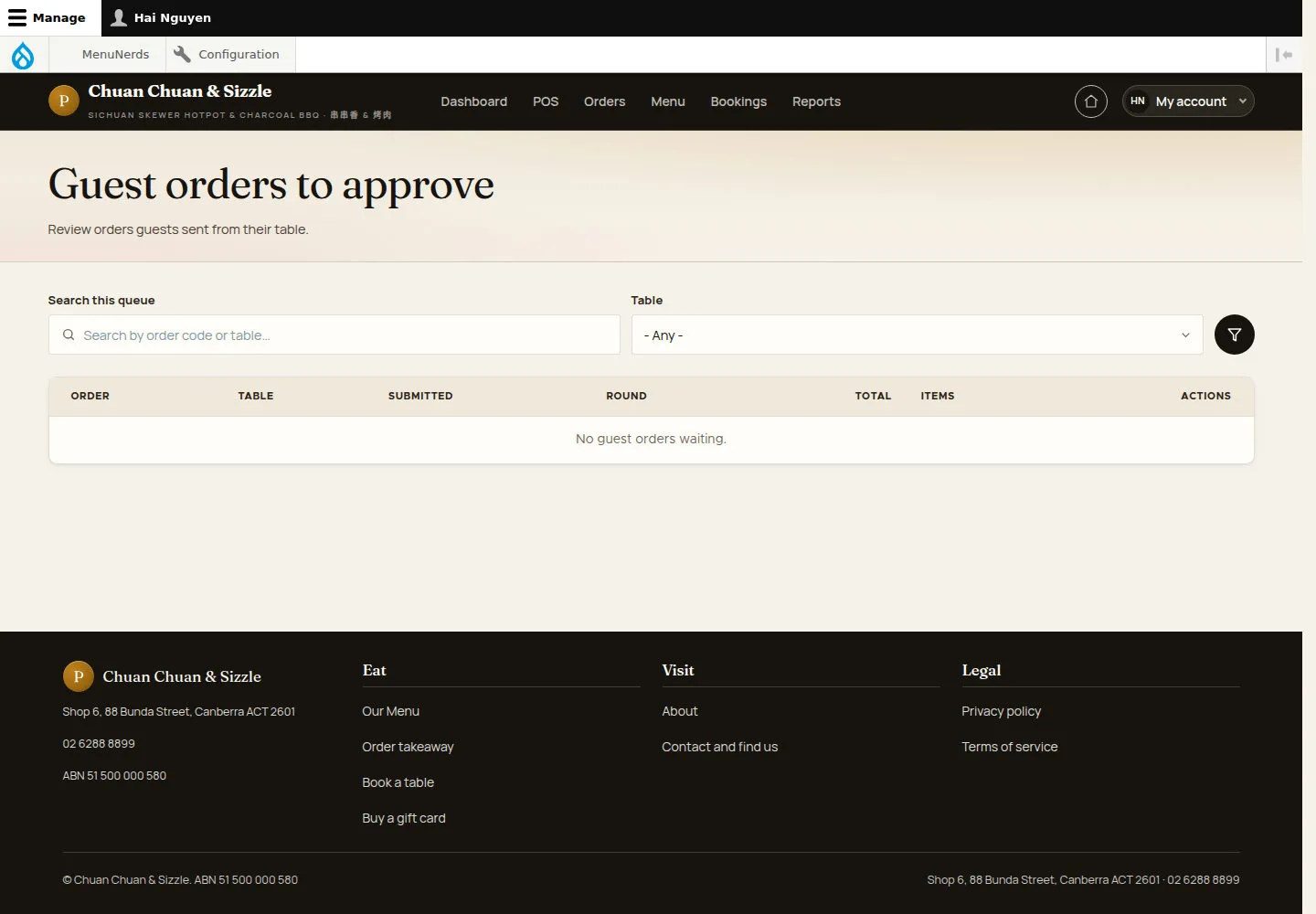Image resolution: width=1316 pixels, height=914 pixels.
Task: Open the Privacy policy link
Action: 1001,711
